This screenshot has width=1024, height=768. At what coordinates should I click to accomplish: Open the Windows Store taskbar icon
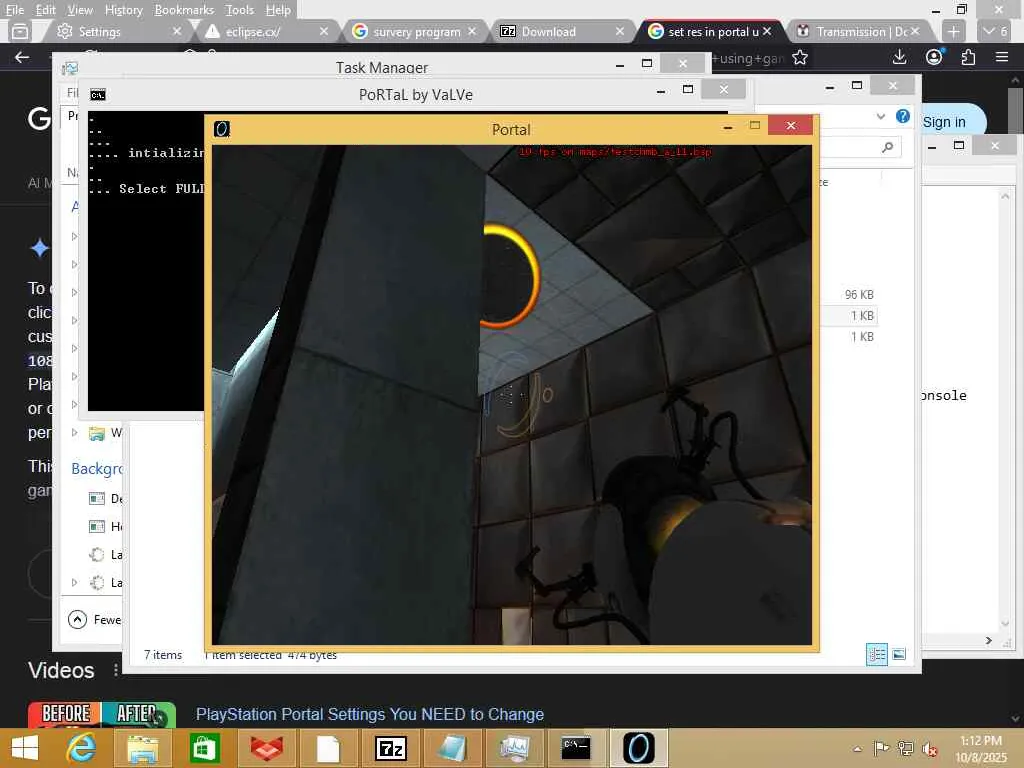pyautogui.click(x=204, y=748)
